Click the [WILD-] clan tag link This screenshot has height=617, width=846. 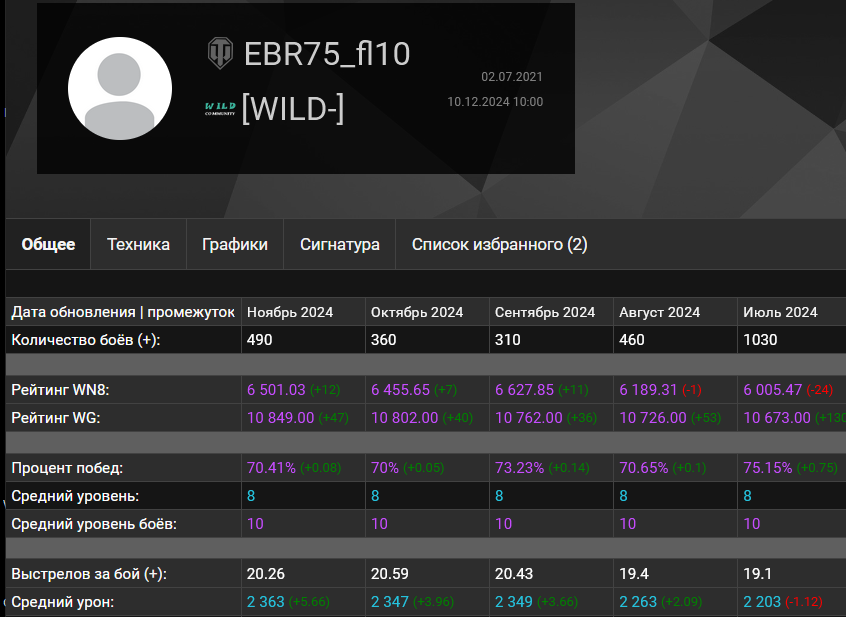pyautogui.click(x=292, y=108)
